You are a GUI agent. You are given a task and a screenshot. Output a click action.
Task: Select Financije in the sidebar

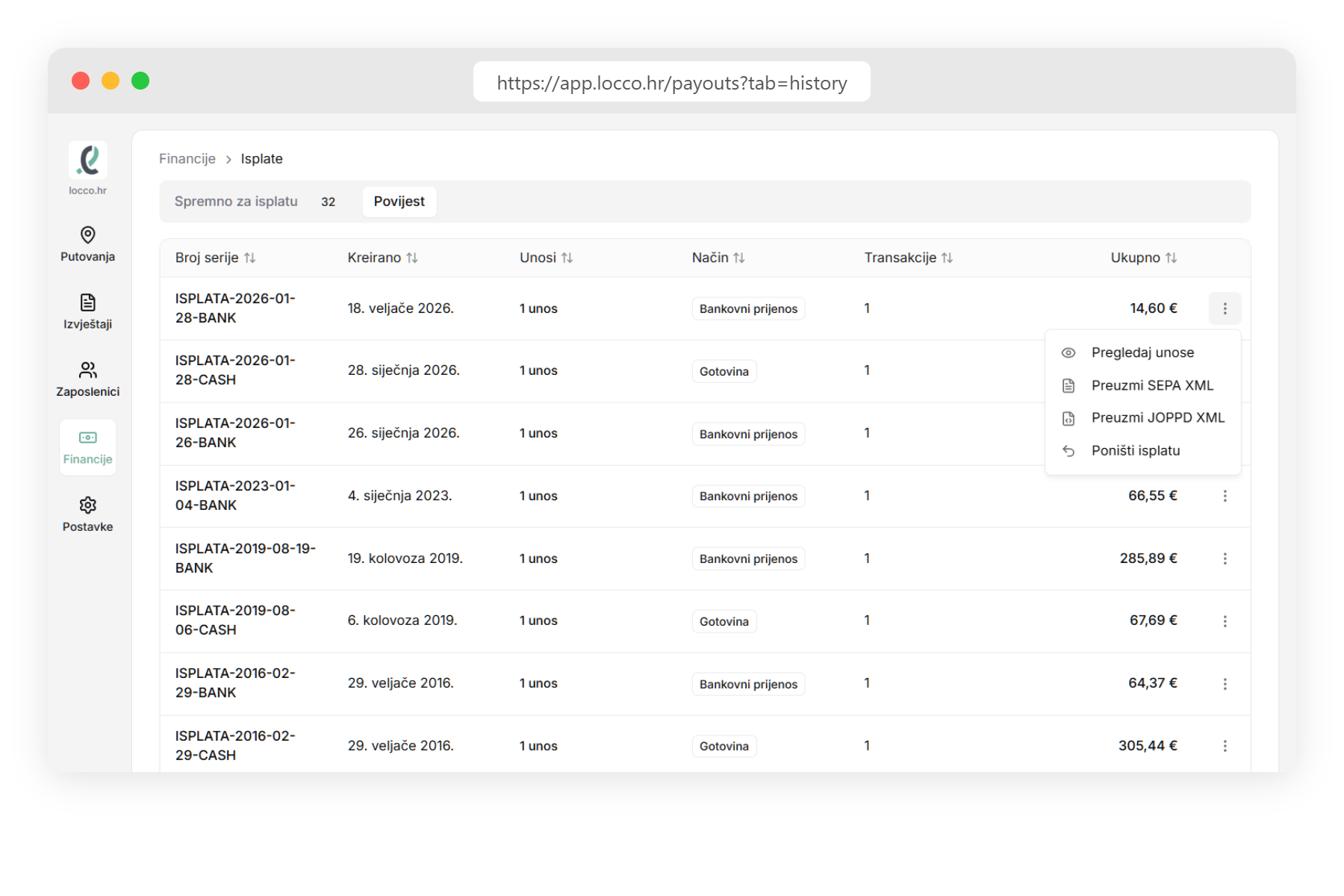coord(87,447)
